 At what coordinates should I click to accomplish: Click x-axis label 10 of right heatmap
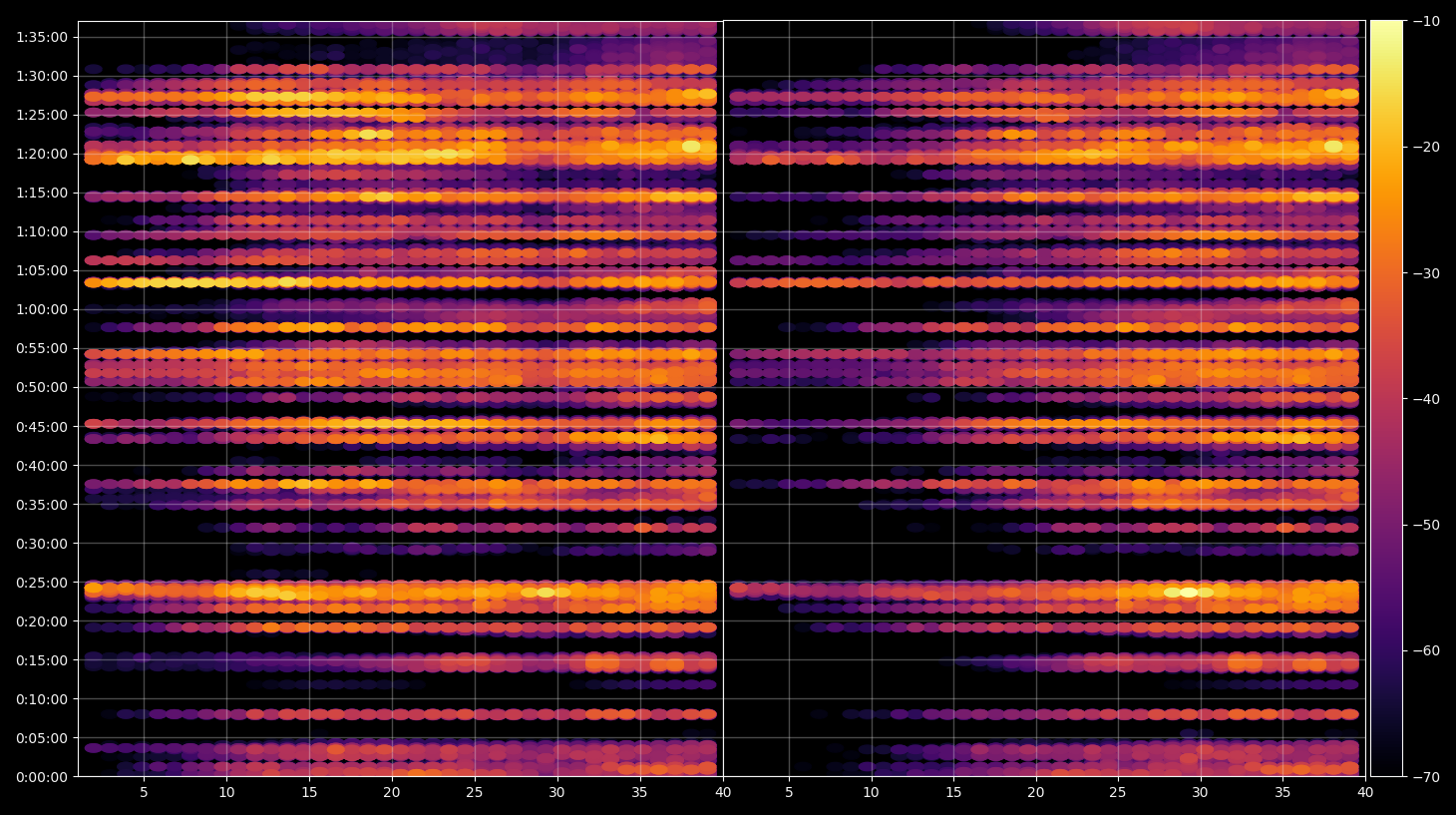click(x=871, y=793)
